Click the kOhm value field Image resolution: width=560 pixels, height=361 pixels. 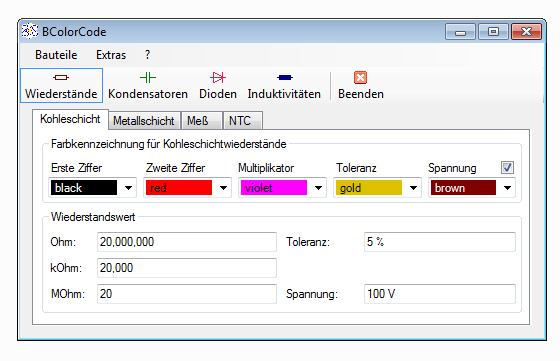[187, 268]
